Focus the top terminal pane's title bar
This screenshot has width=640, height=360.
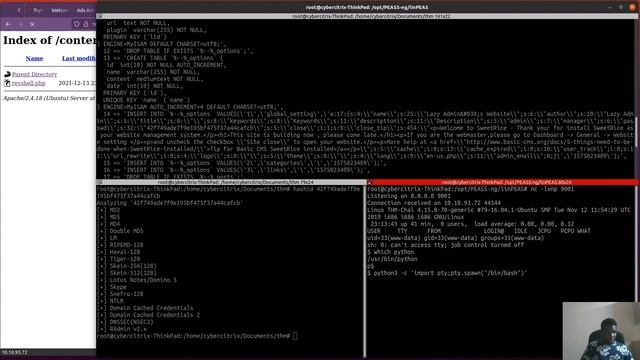371,16
